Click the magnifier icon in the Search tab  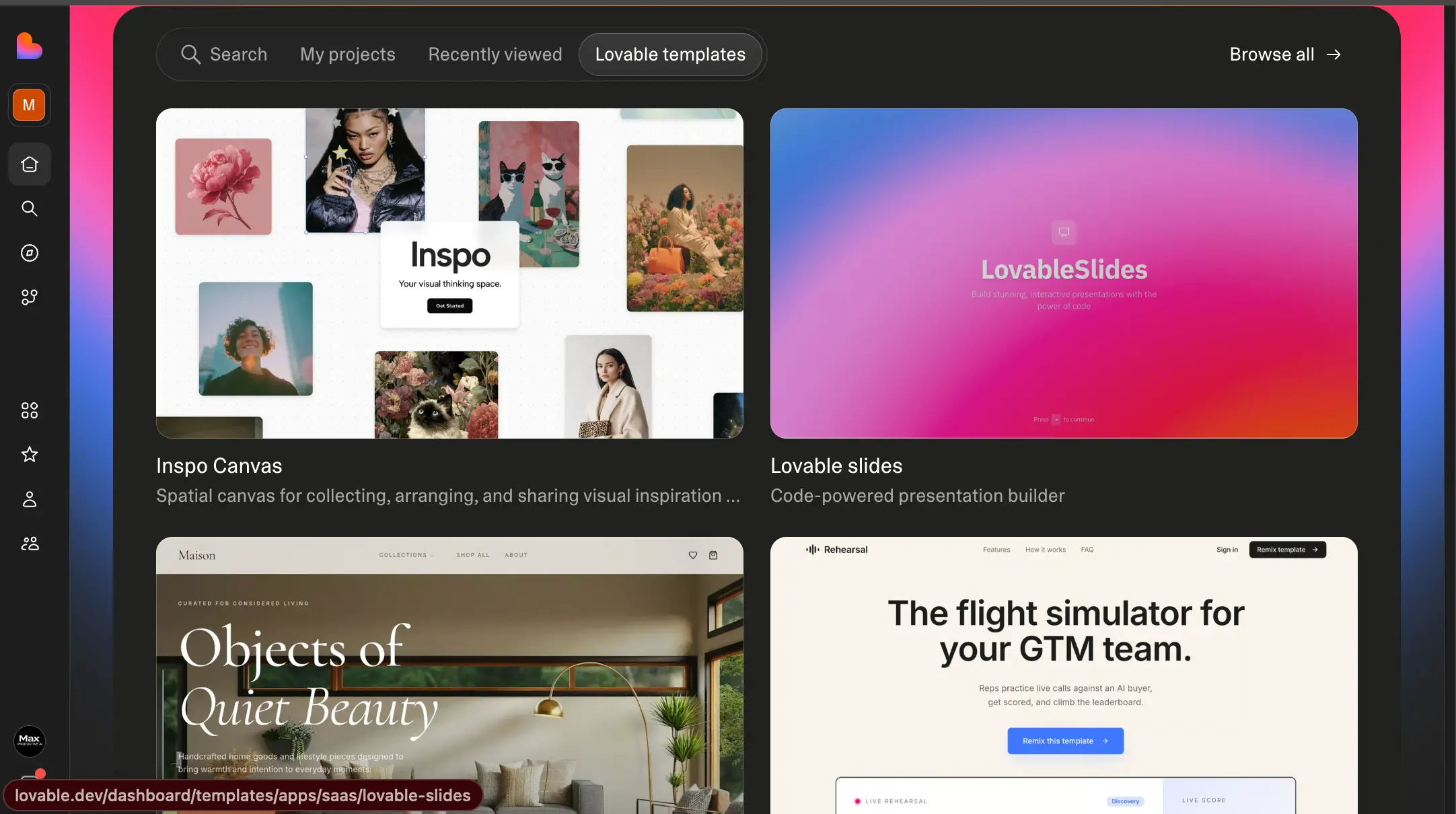[x=191, y=54]
